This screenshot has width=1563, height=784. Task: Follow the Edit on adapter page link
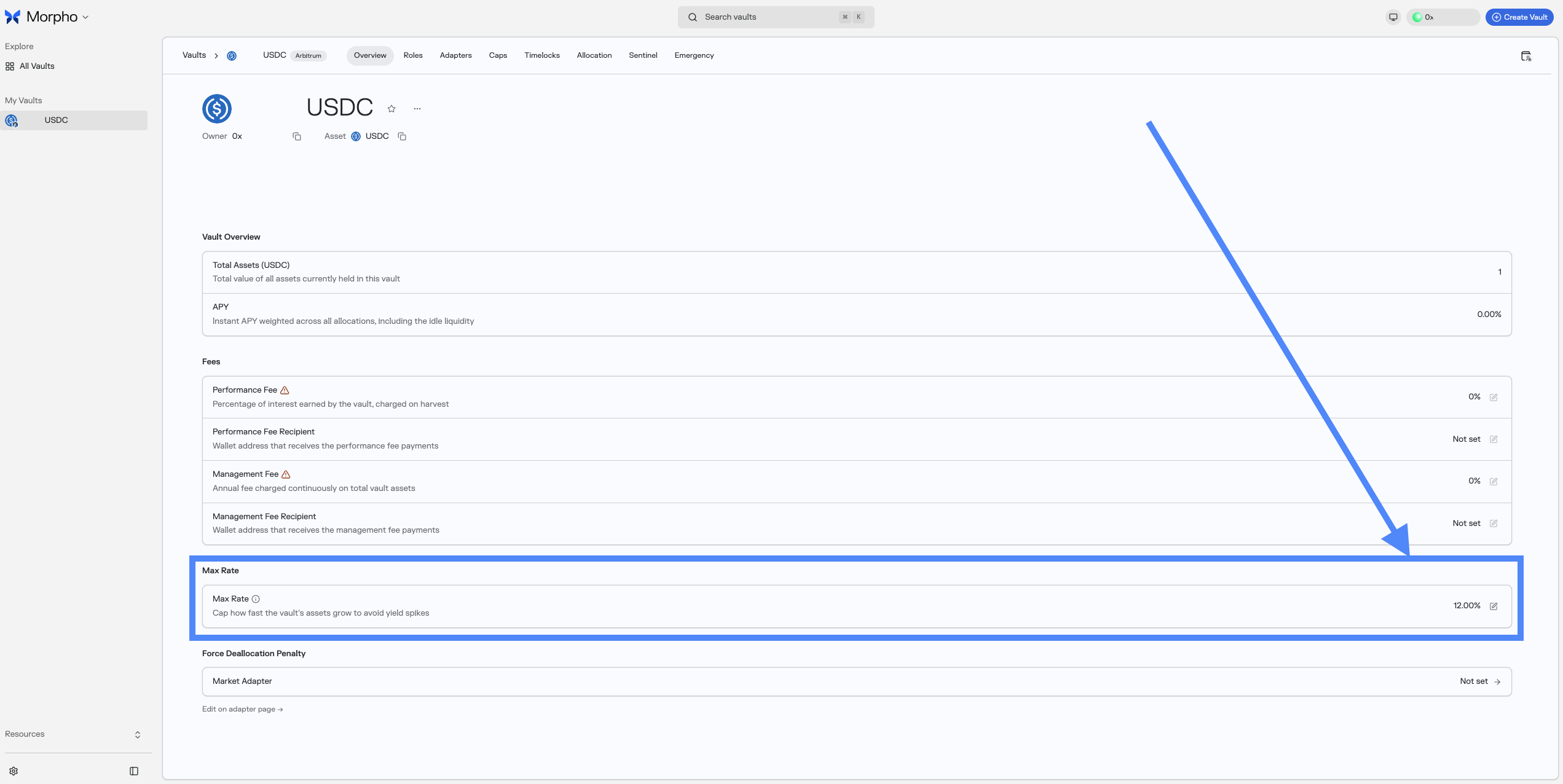242,709
